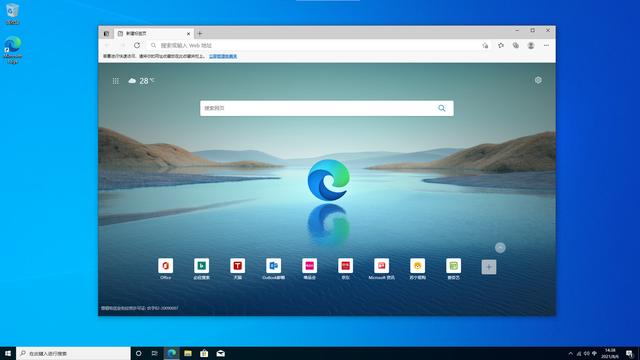Click the manage favorites link in bar
The height and width of the screenshot is (360, 640).
(x=223, y=56)
